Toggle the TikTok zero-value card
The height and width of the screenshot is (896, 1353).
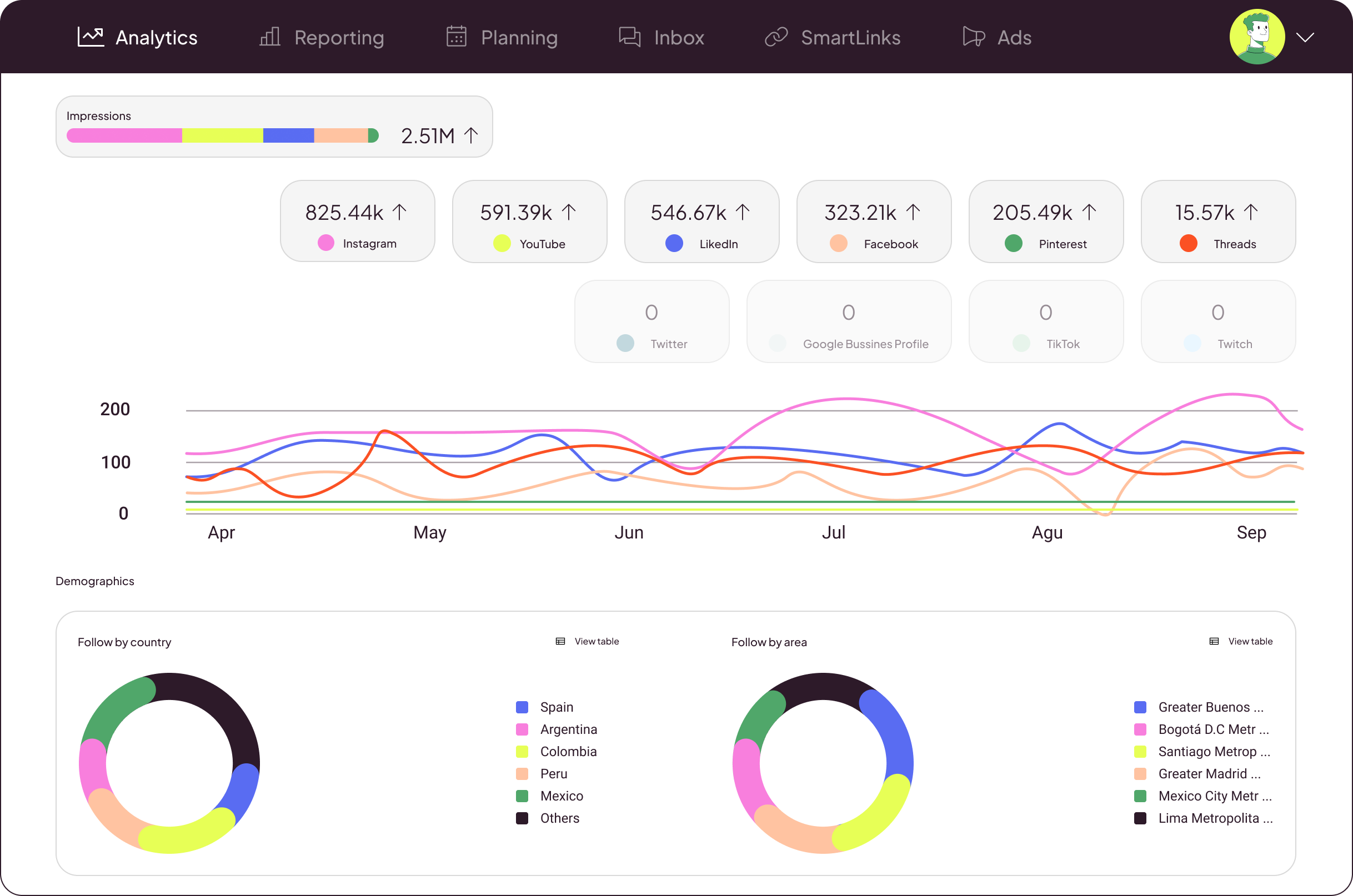tap(1046, 321)
